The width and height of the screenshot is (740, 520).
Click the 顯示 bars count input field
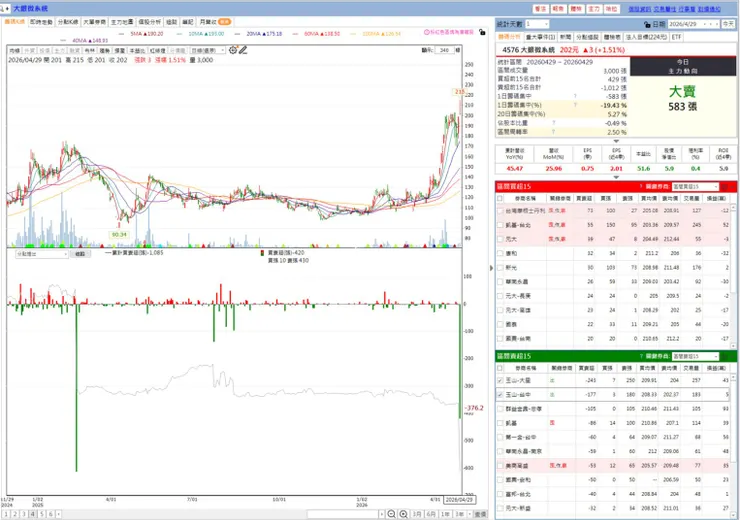(x=444, y=50)
